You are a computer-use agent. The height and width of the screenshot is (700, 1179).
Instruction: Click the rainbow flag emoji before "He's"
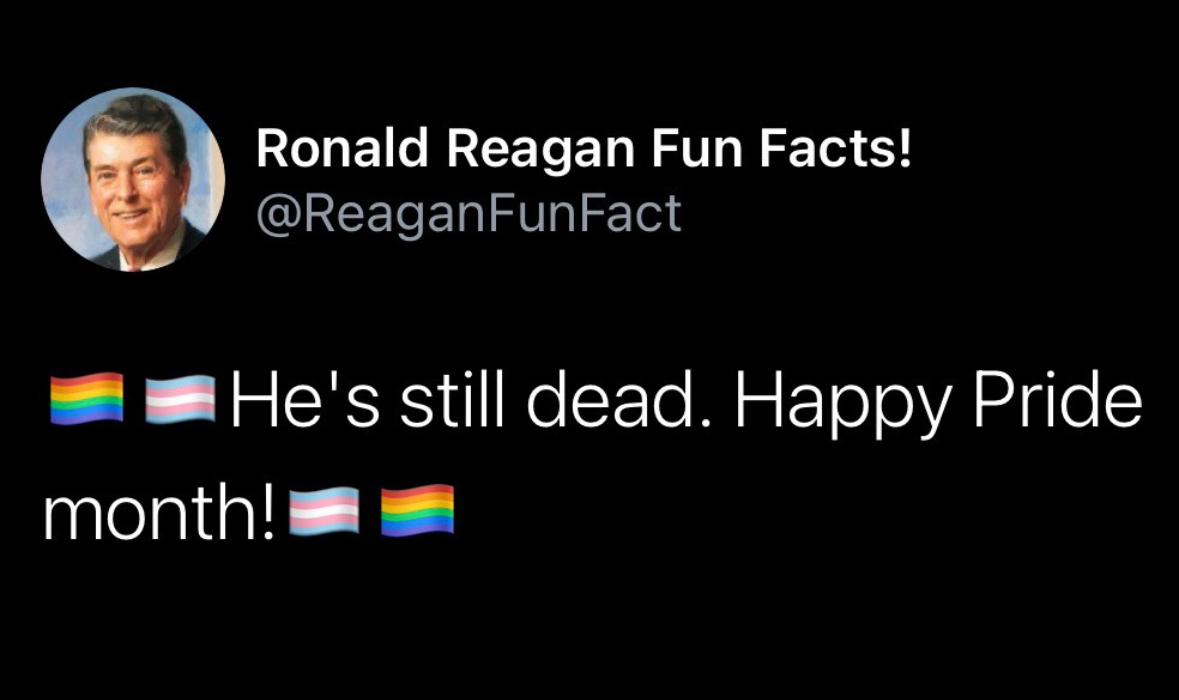coord(86,401)
